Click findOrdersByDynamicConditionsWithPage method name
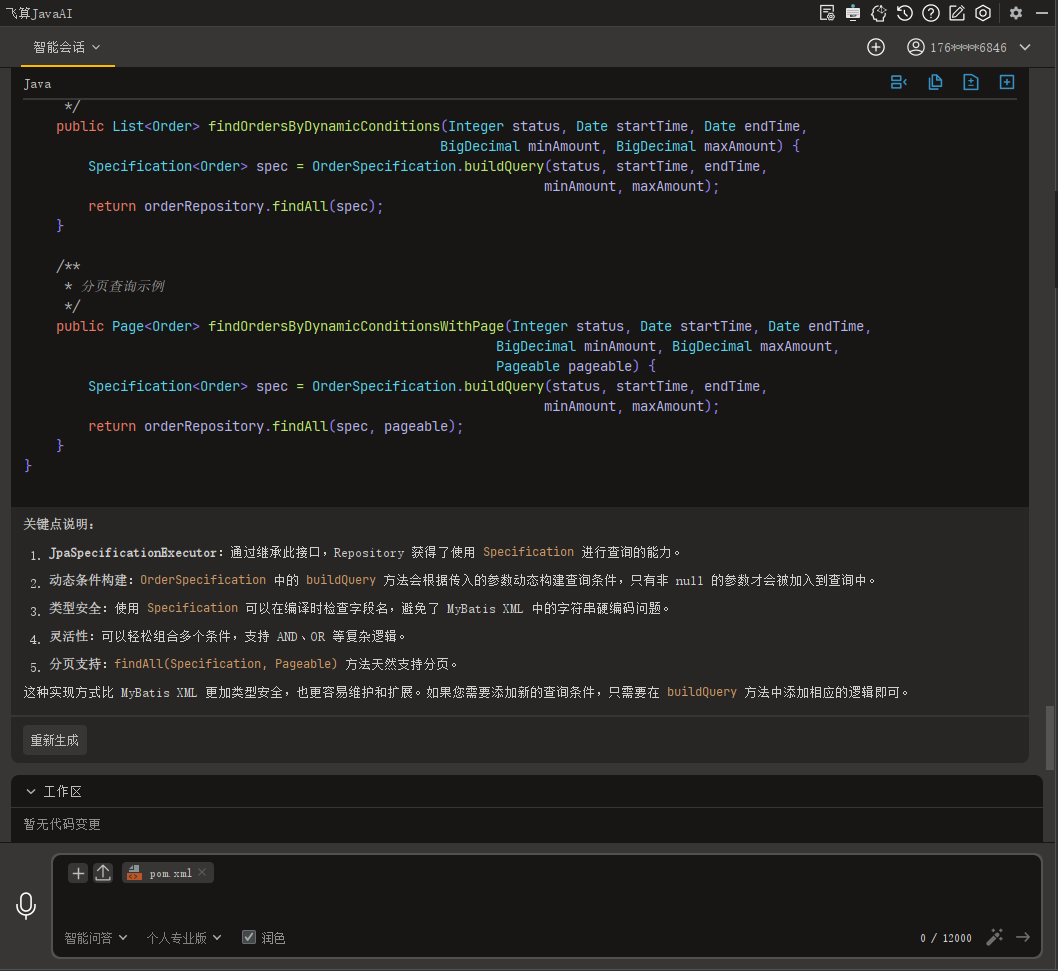 point(356,327)
